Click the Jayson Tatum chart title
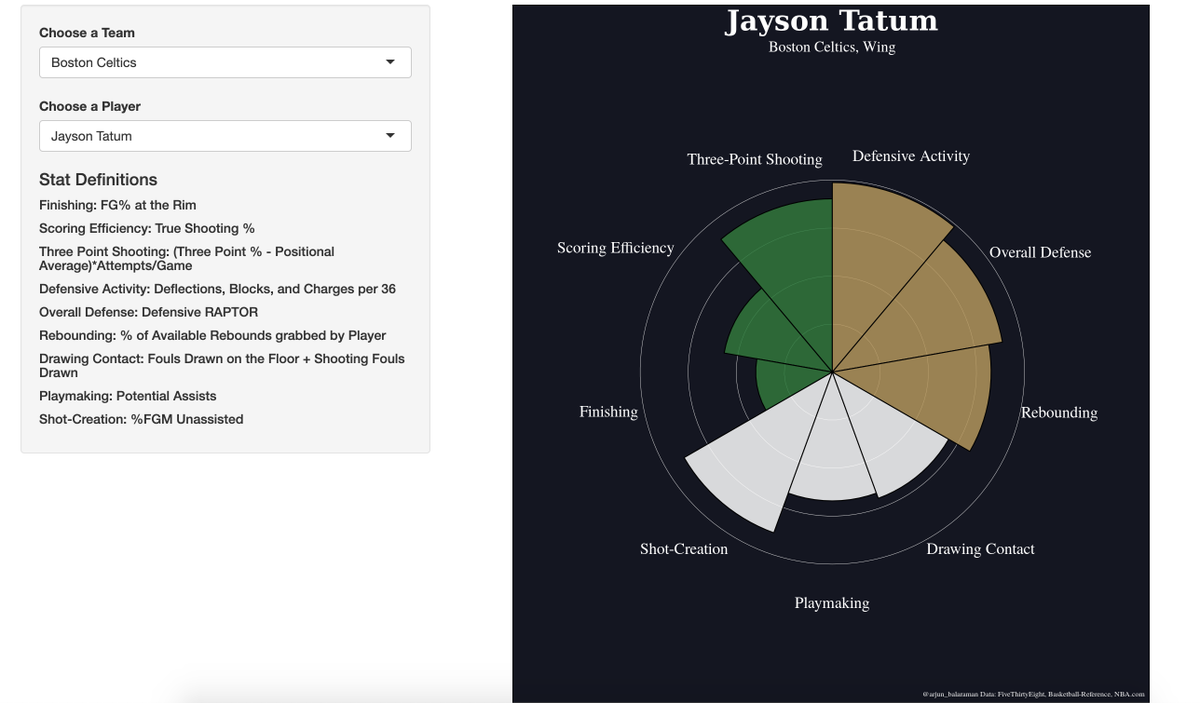The image size is (1200, 703). point(831,21)
